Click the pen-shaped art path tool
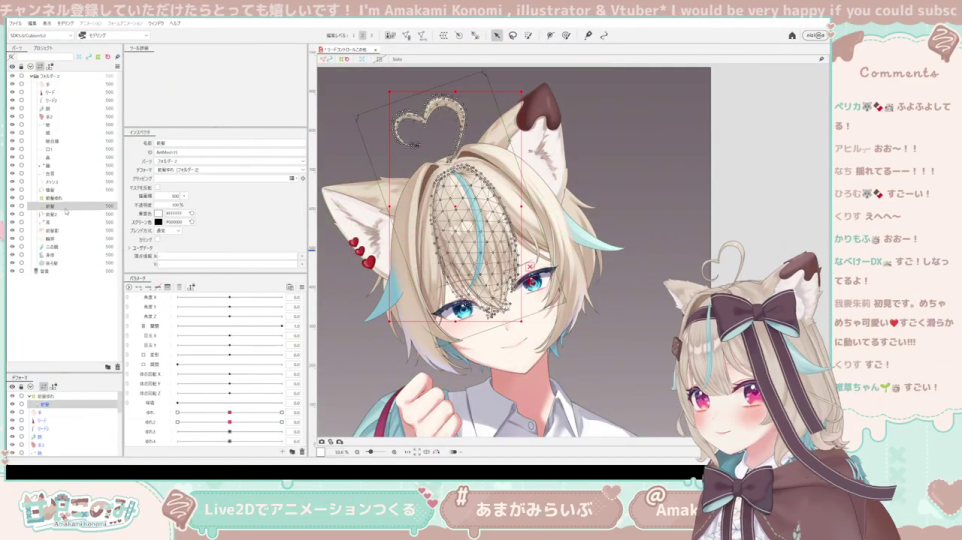The image size is (962, 540). 588,36
